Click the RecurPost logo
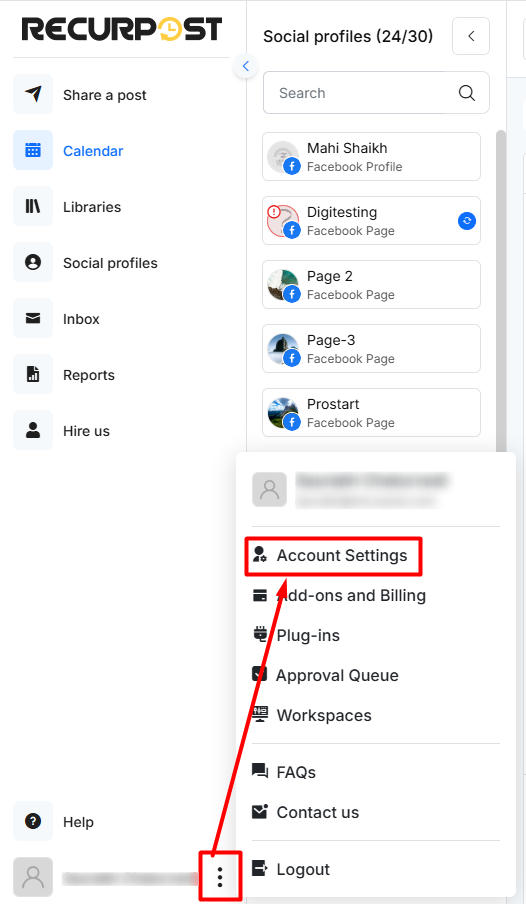Image resolution: width=526 pixels, height=904 pixels. coord(122,29)
